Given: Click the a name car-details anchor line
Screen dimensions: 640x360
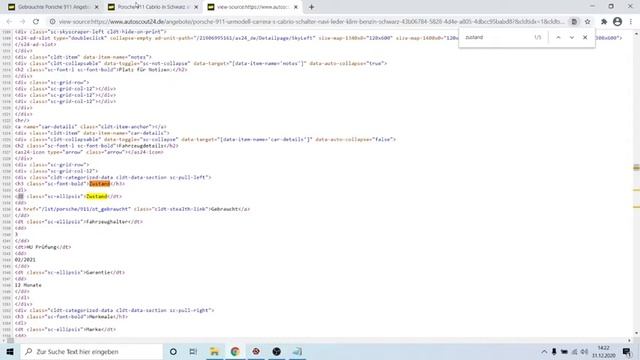Looking at the screenshot, I should (x=91, y=127).
